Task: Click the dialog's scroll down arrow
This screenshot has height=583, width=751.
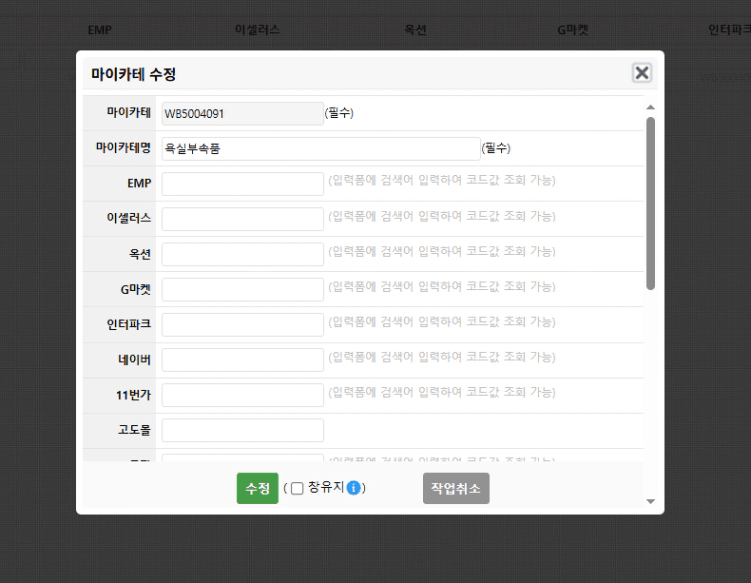Action: click(650, 501)
